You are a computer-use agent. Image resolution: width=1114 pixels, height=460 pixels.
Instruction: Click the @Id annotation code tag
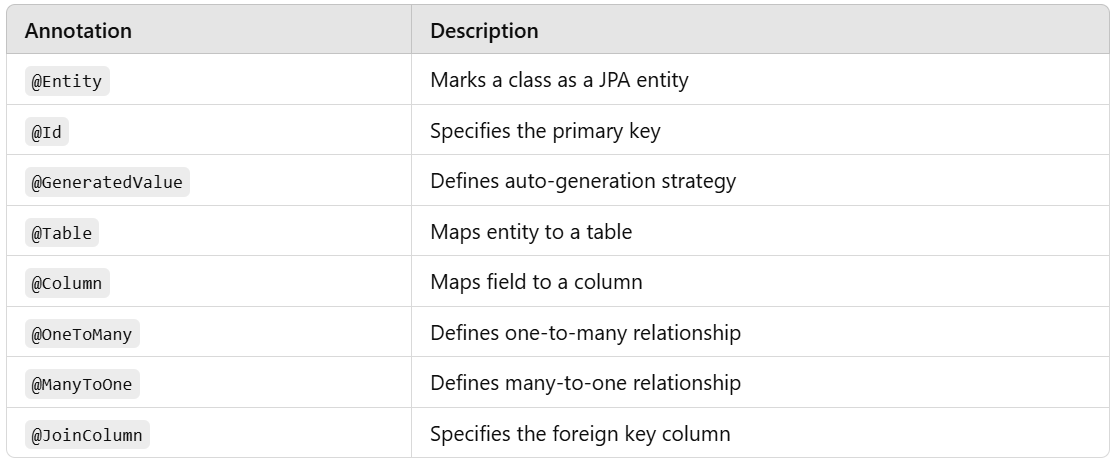click(x=49, y=132)
